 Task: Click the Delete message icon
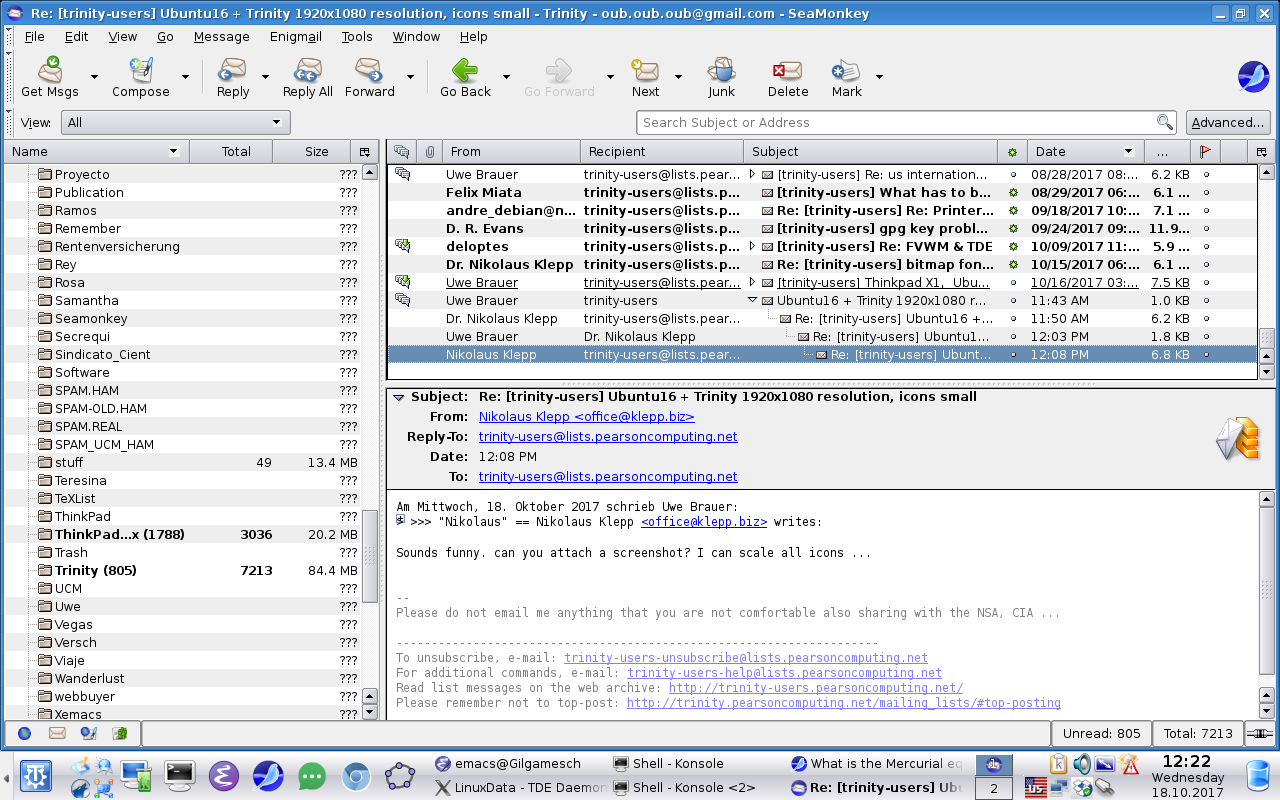(787, 70)
